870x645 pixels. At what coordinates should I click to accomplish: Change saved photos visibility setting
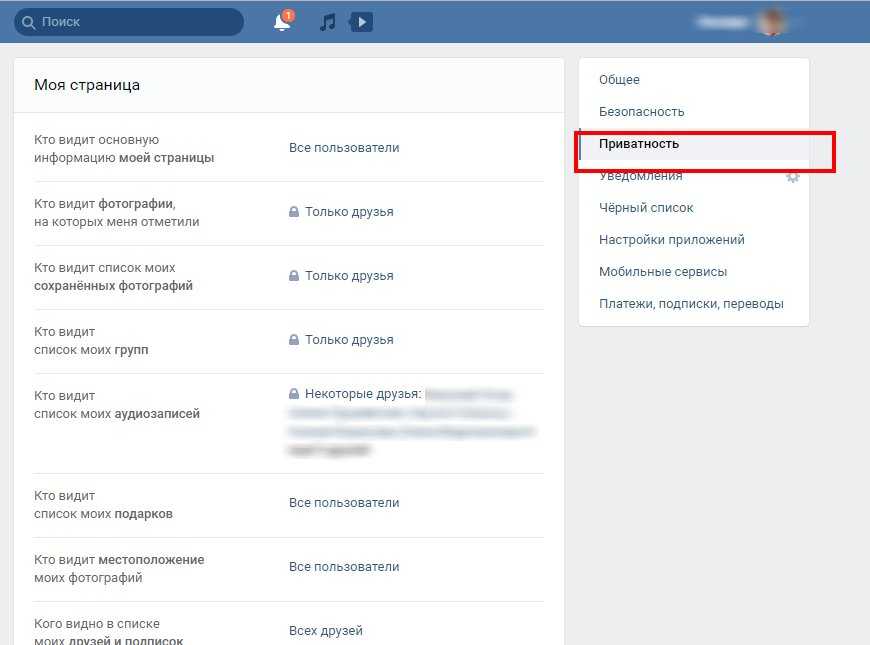(348, 276)
